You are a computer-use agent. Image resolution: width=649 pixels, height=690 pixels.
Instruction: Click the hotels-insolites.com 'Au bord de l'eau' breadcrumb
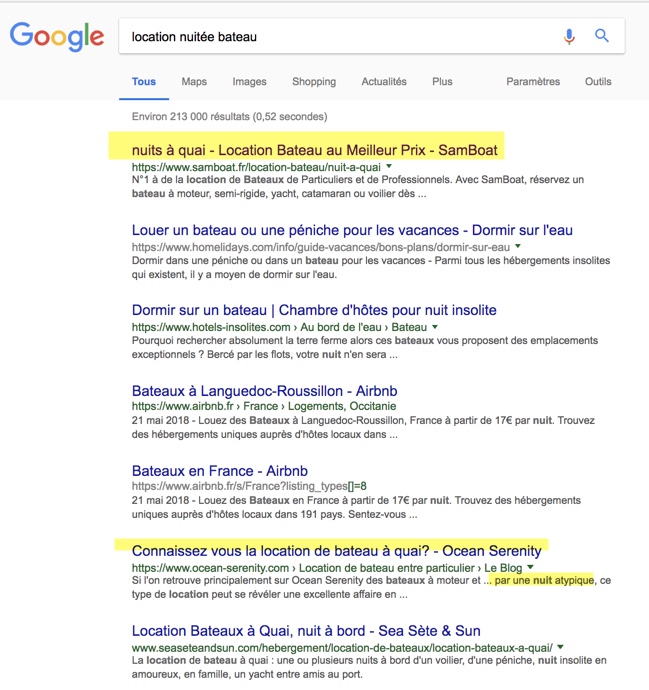[341, 327]
